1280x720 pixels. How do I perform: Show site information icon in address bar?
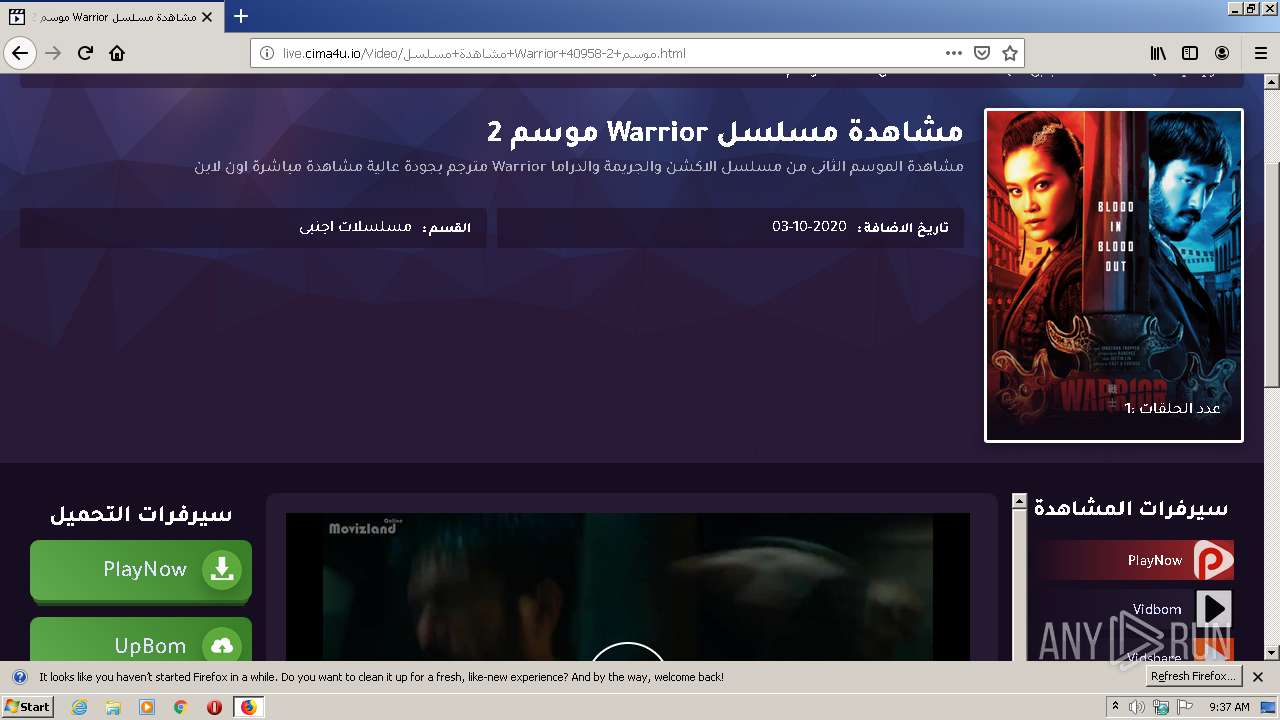coord(267,53)
